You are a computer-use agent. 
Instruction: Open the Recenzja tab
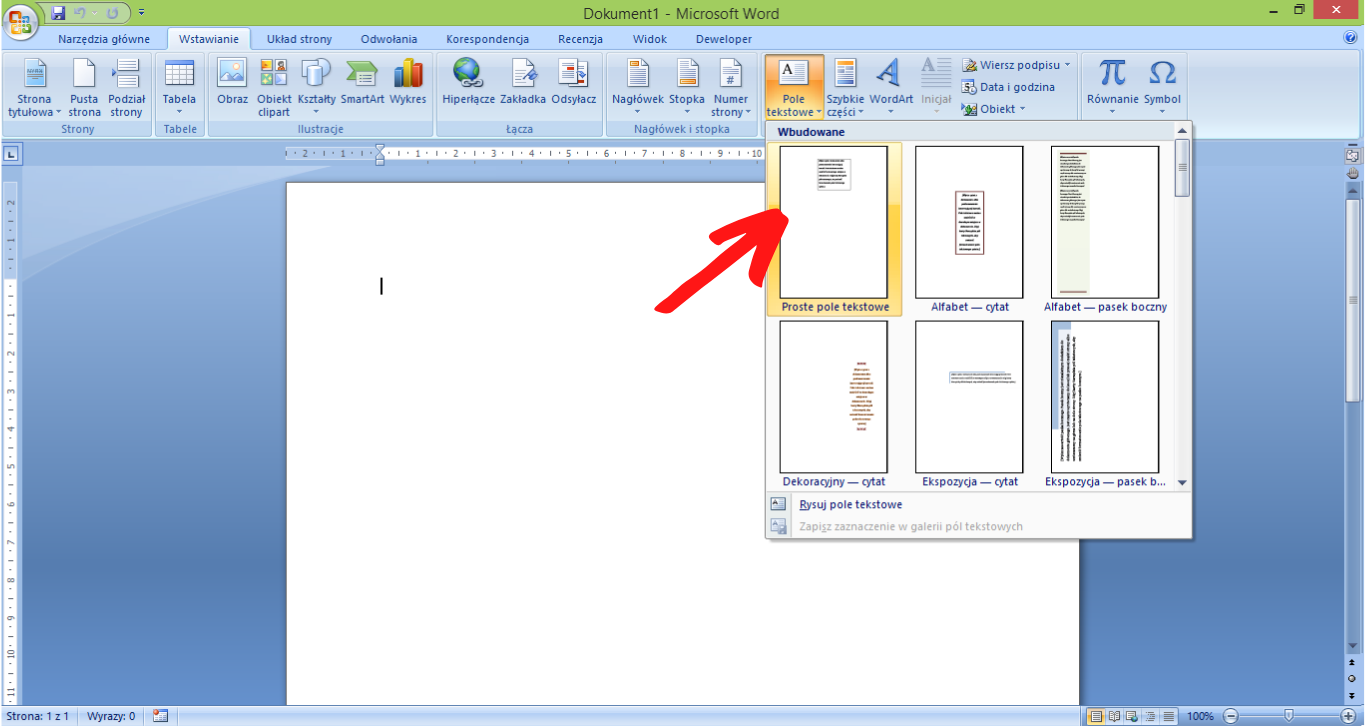580,39
